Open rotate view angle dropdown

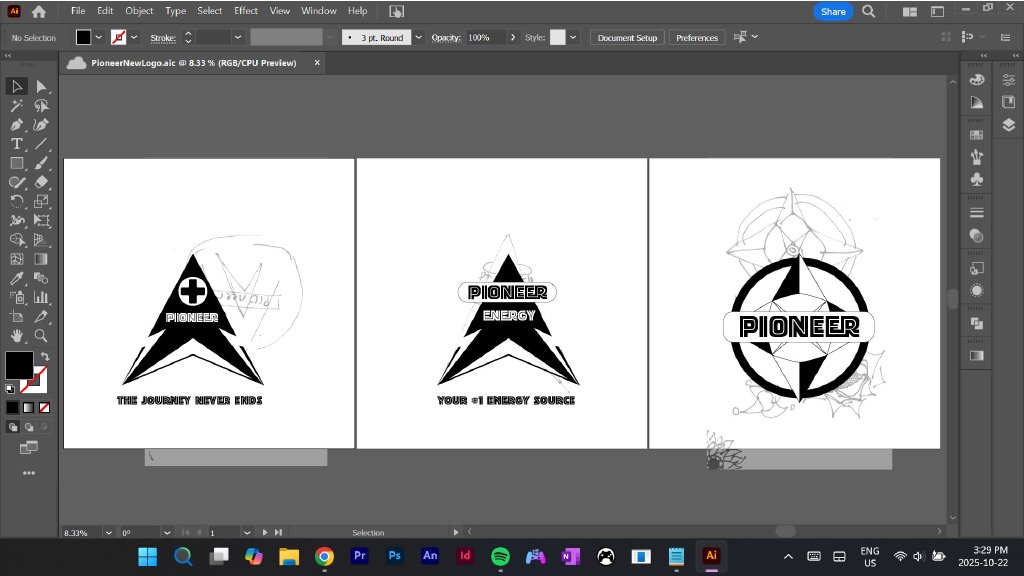(167, 533)
